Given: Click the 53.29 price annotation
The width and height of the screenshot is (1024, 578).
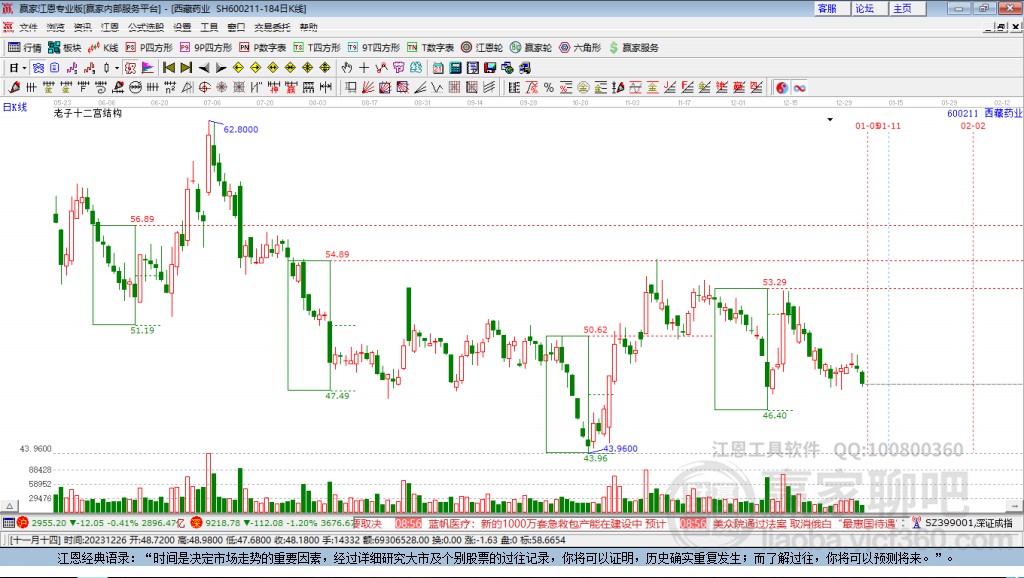Looking at the screenshot, I should pyautogui.click(x=775, y=282).
